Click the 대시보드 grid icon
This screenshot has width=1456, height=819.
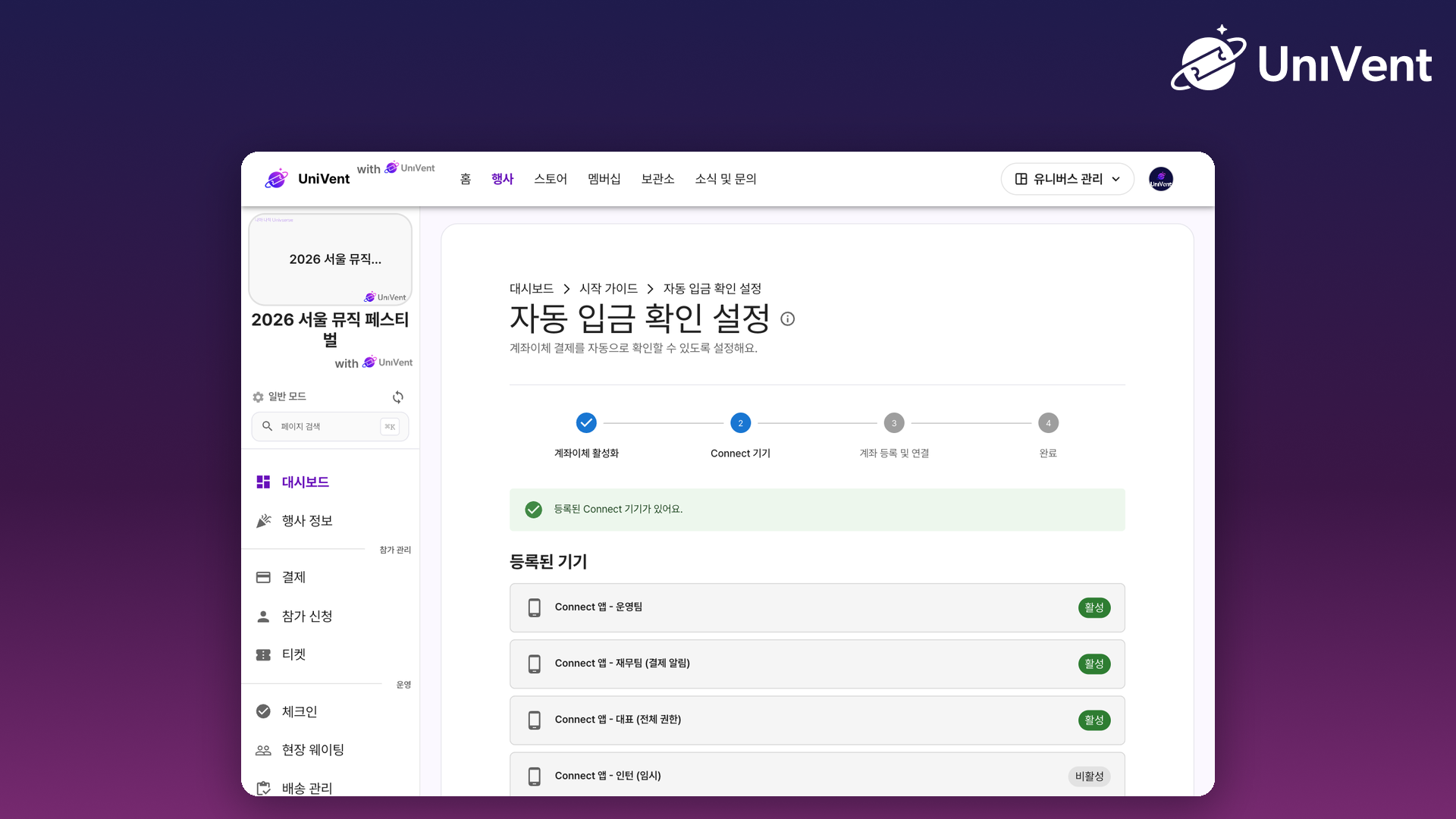click(263, 482)
